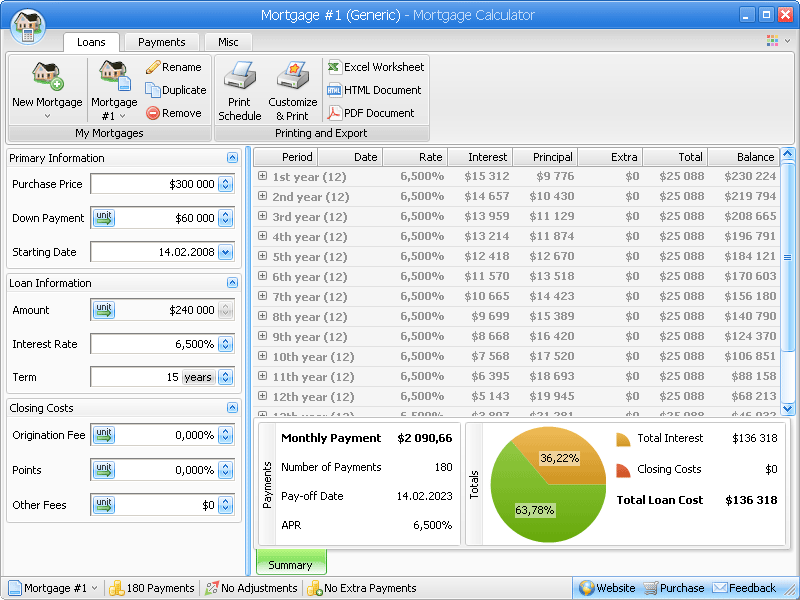Open Customize & Print
The image size is (800, 600).
292,77
